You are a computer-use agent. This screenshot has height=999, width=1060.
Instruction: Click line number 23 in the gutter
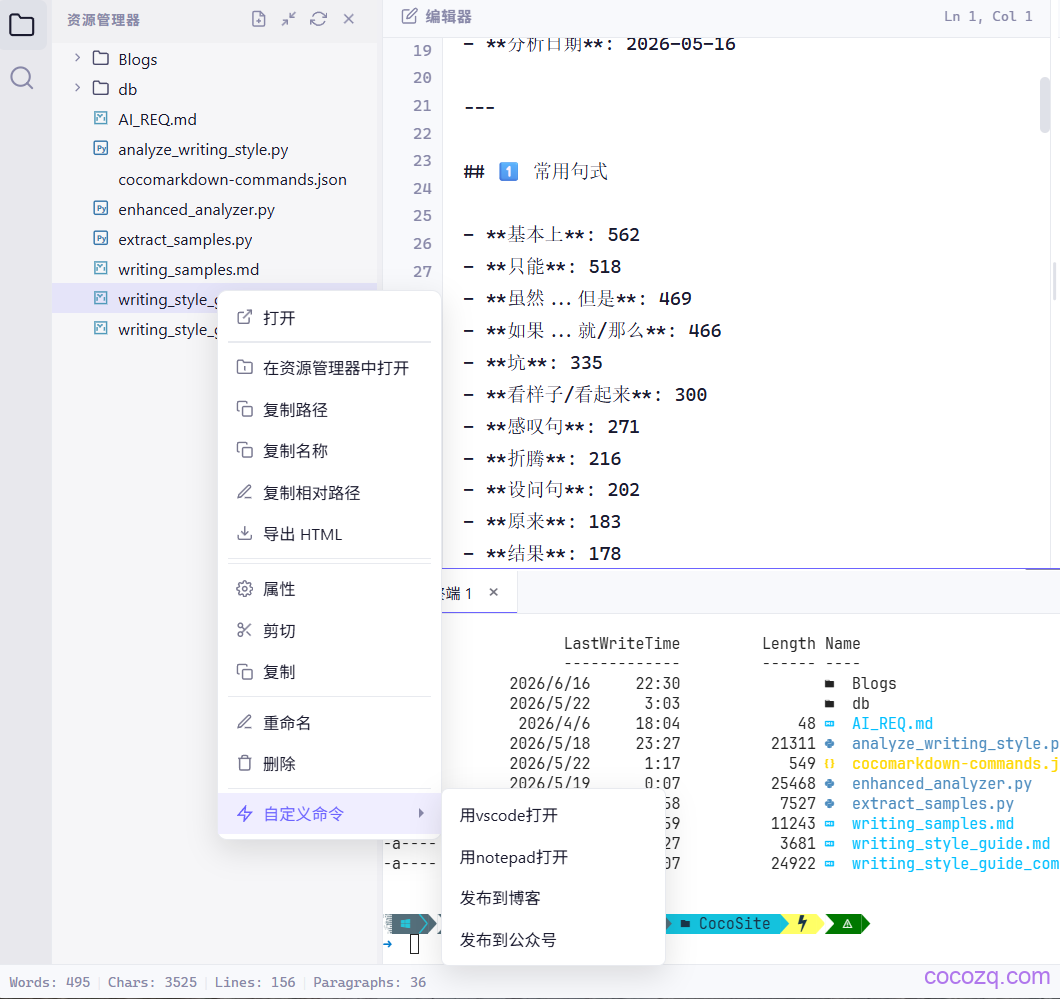click(x=422, y=160)
